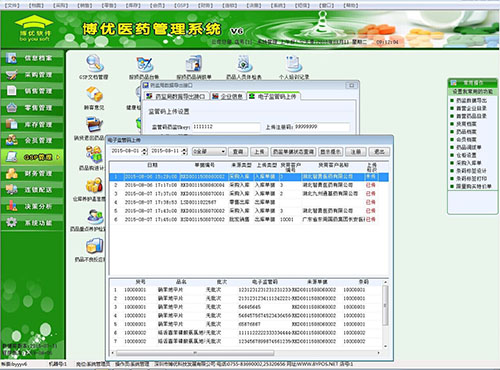Open 库存管理 in the left sidebar
The image size is (500, 370).
(32, 124)
